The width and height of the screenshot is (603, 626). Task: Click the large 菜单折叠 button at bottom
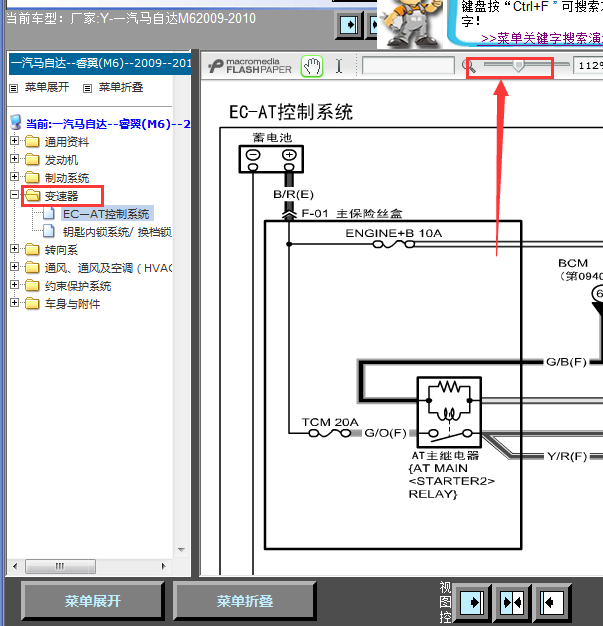(244, 601)
